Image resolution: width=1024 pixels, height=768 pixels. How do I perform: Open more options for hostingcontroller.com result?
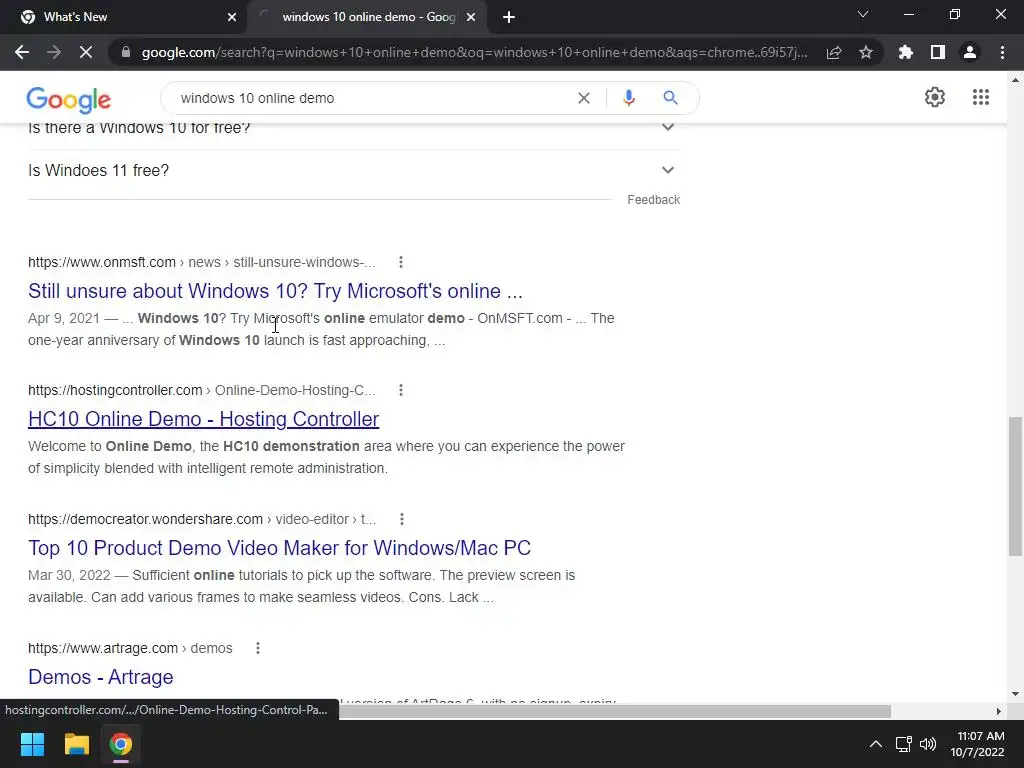[401, 390]
